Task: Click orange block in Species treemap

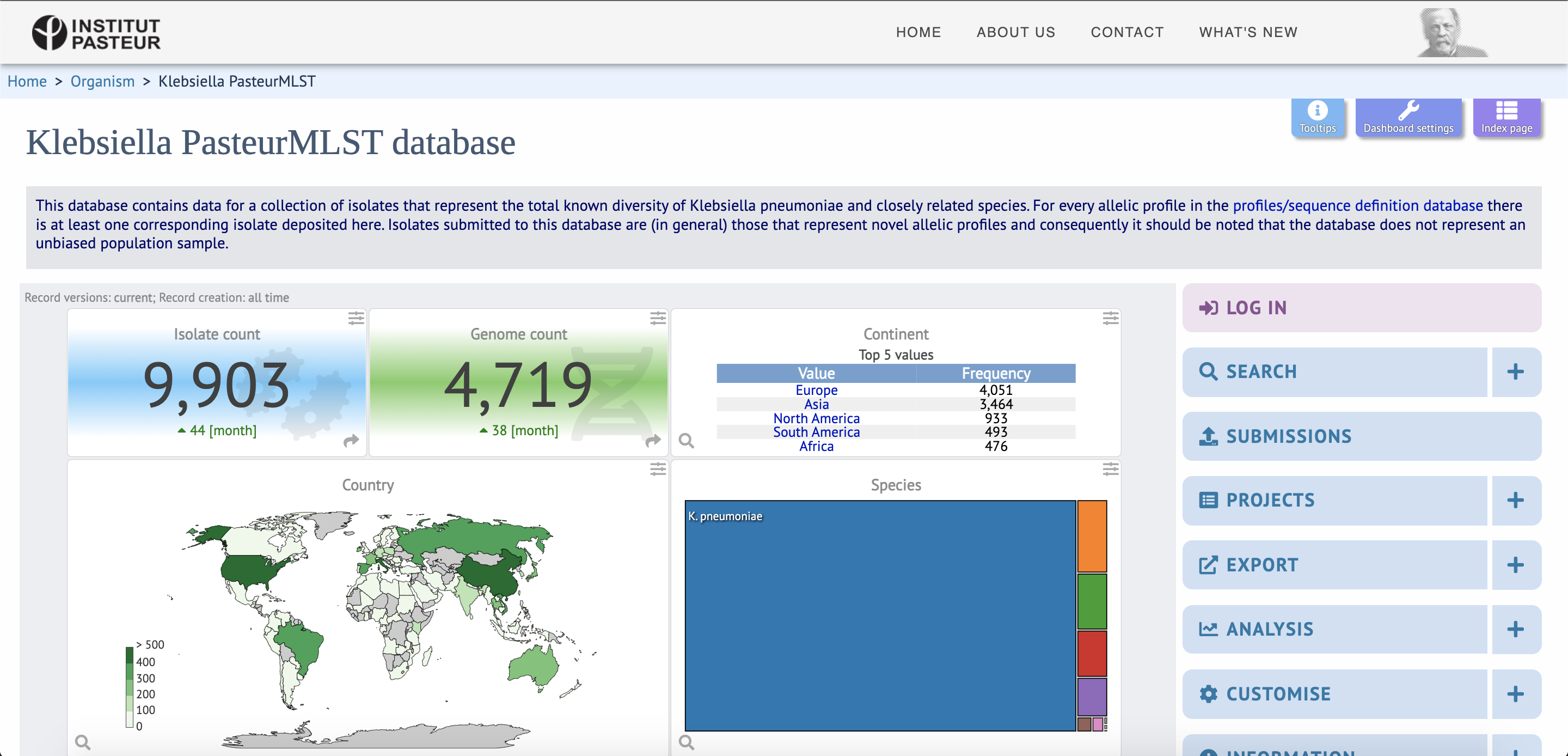Action: (x=1092, y=536)
